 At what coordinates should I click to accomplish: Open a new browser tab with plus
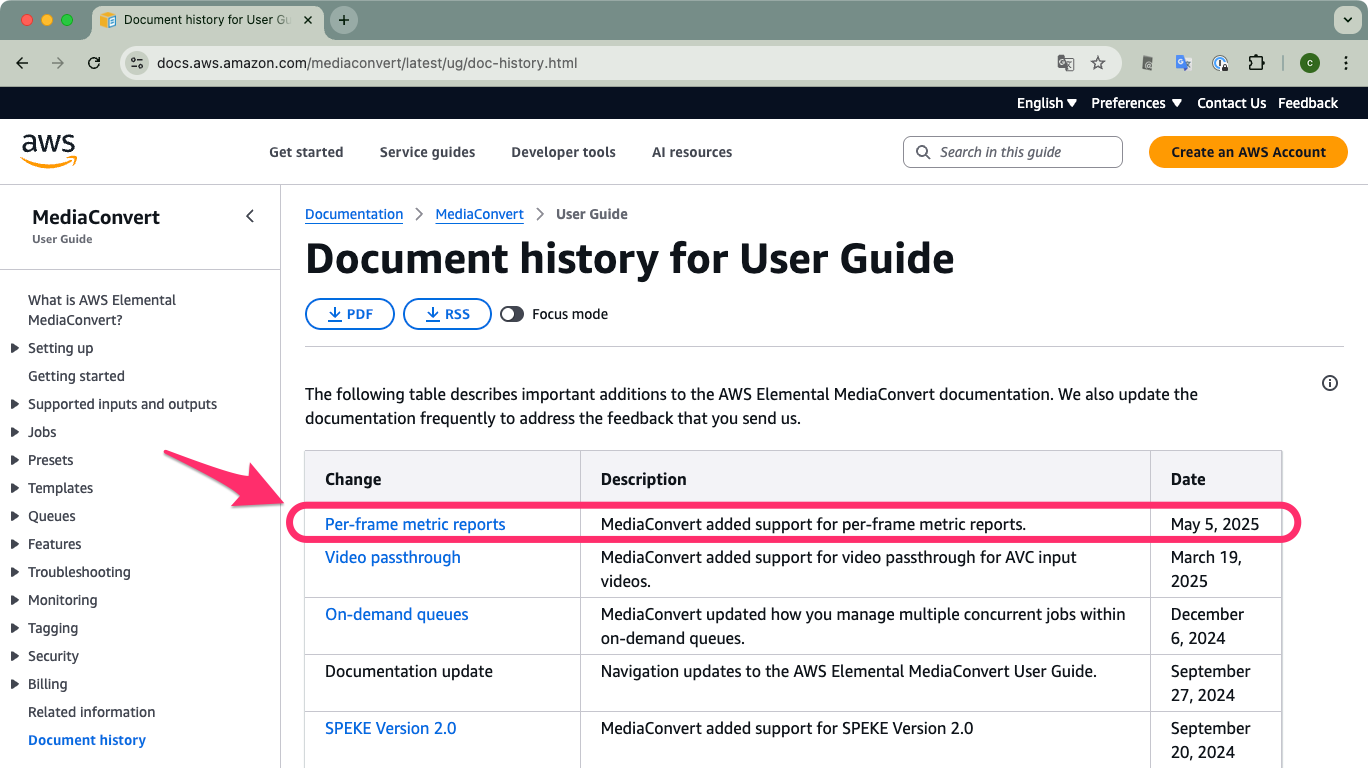[x=344, y=20]
